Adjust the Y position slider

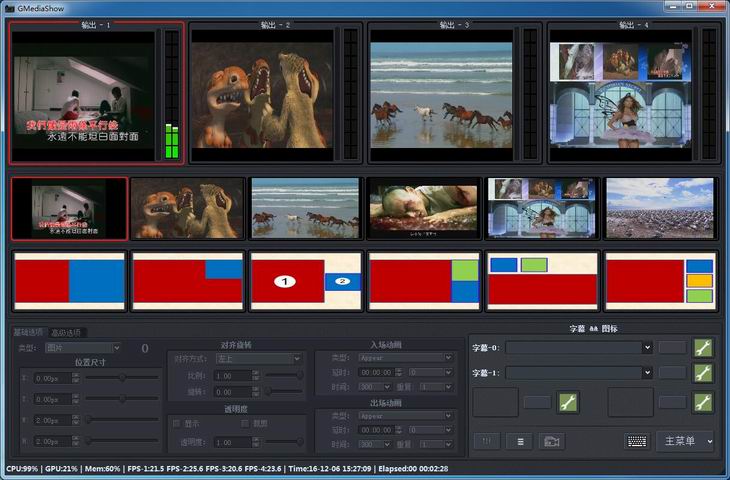tap(122, 399)
